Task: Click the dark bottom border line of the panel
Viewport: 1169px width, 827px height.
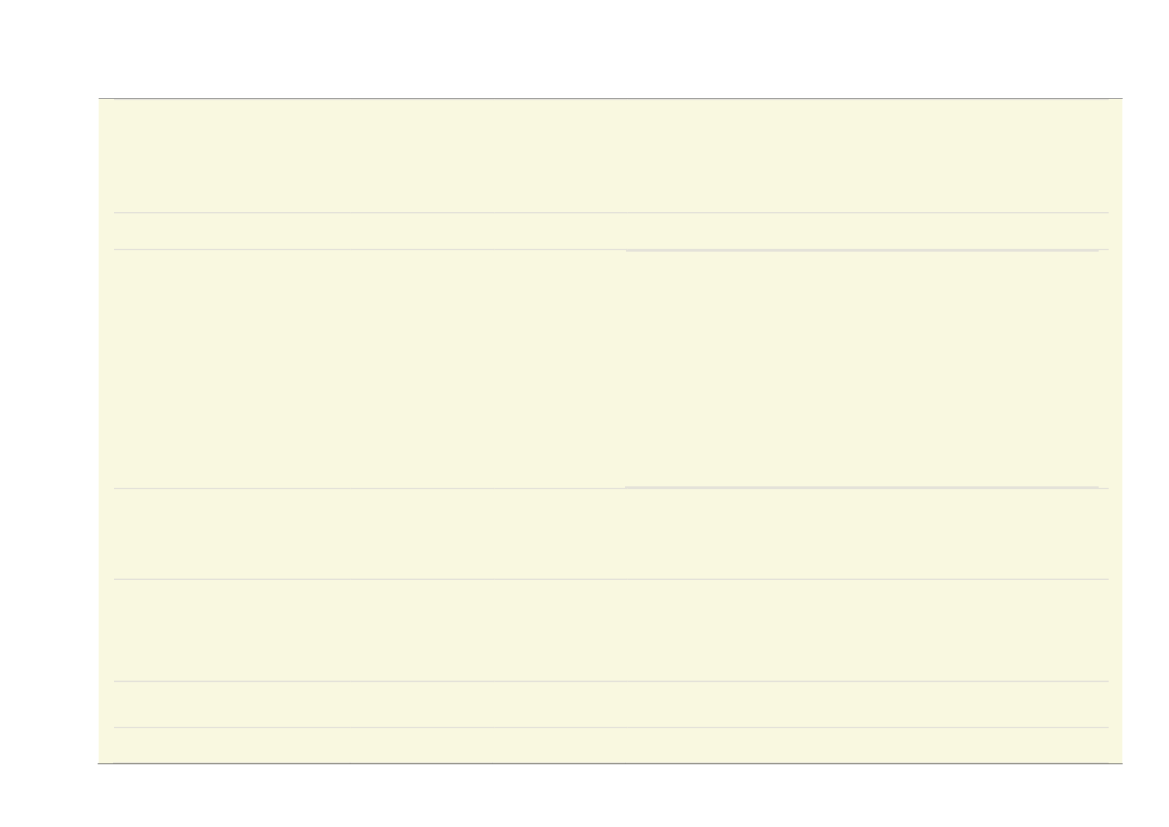Action: [611, 764]
